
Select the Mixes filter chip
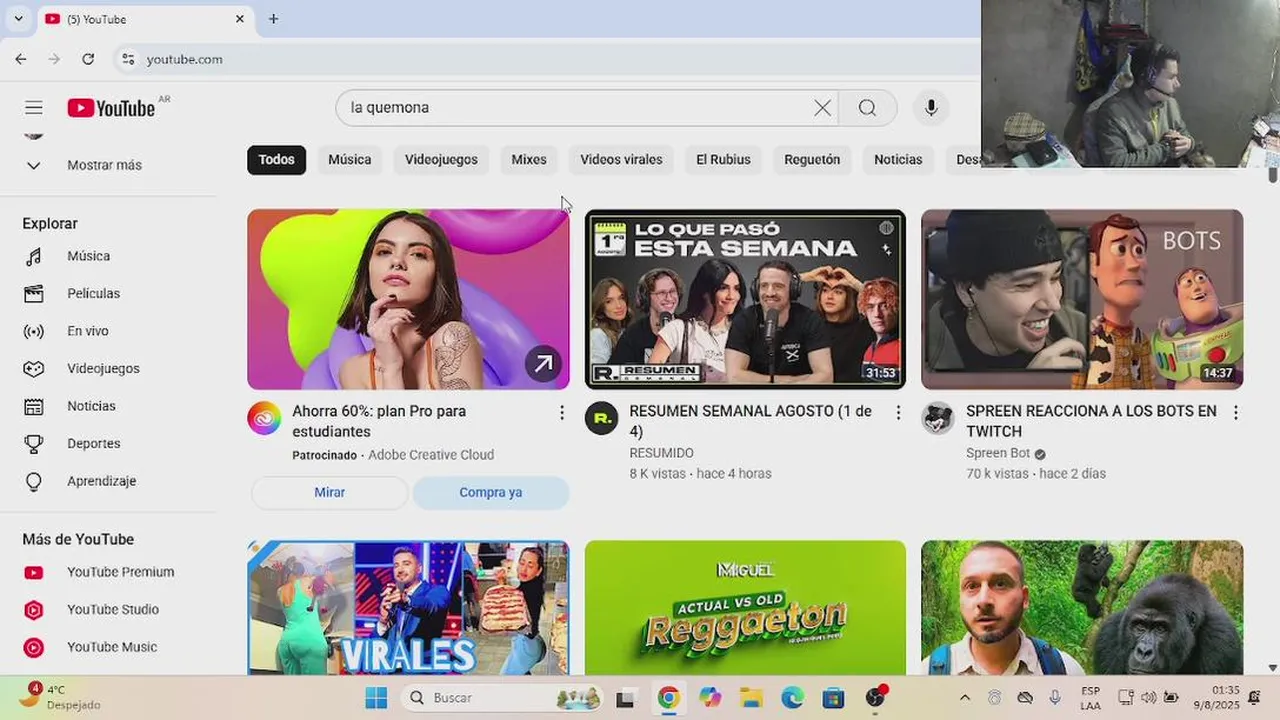pyautogui.click(x=529, y=160)
